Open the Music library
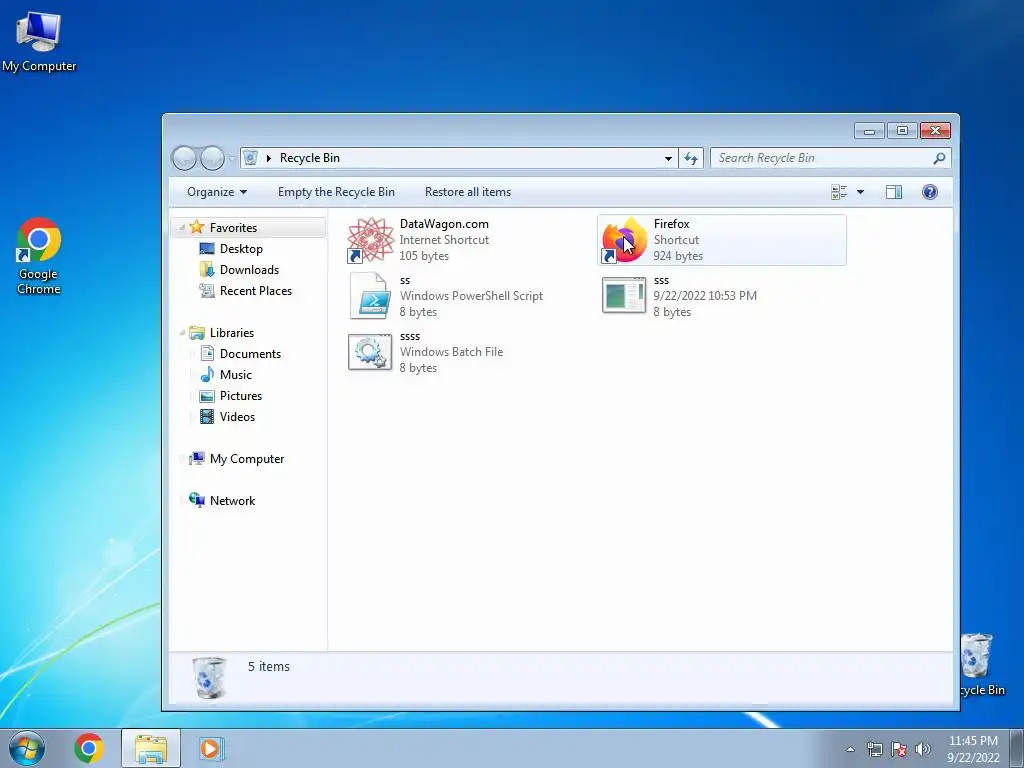Image resolution: width=1024 pixels, height=768 pixels. click(235, 375)
